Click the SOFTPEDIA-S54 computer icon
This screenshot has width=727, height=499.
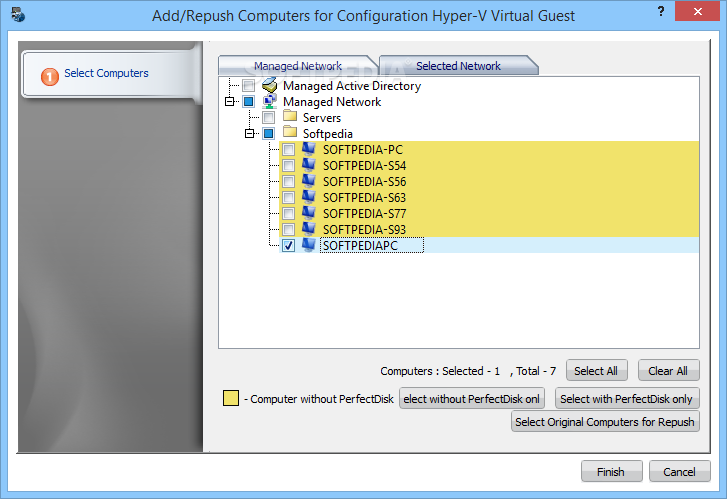pos(309,165)
